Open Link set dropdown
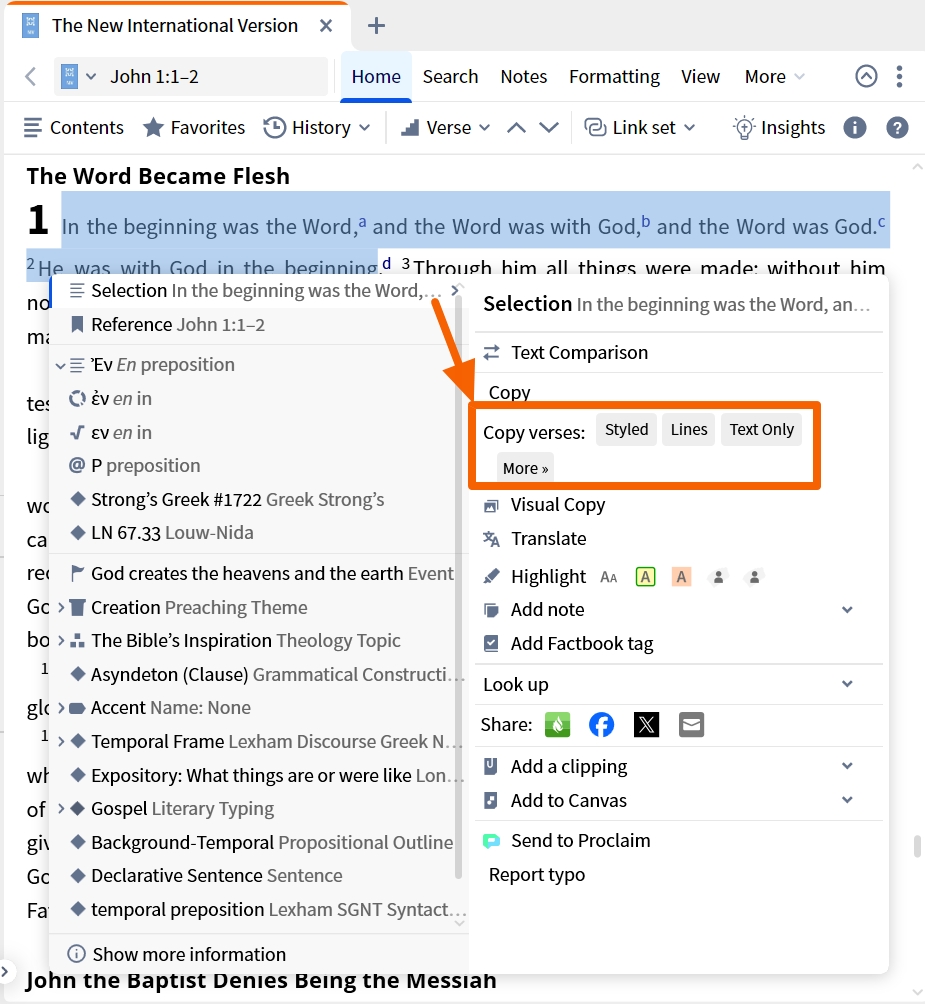The width and height of the screenshot is (925, 1004). pos(639,127)
